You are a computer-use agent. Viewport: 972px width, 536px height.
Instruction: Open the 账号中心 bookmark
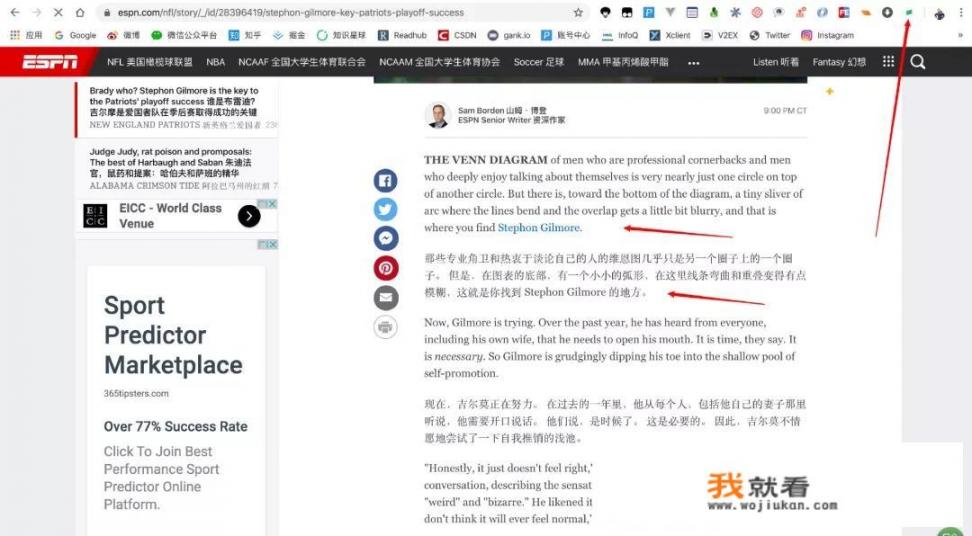tap(565, 35)
